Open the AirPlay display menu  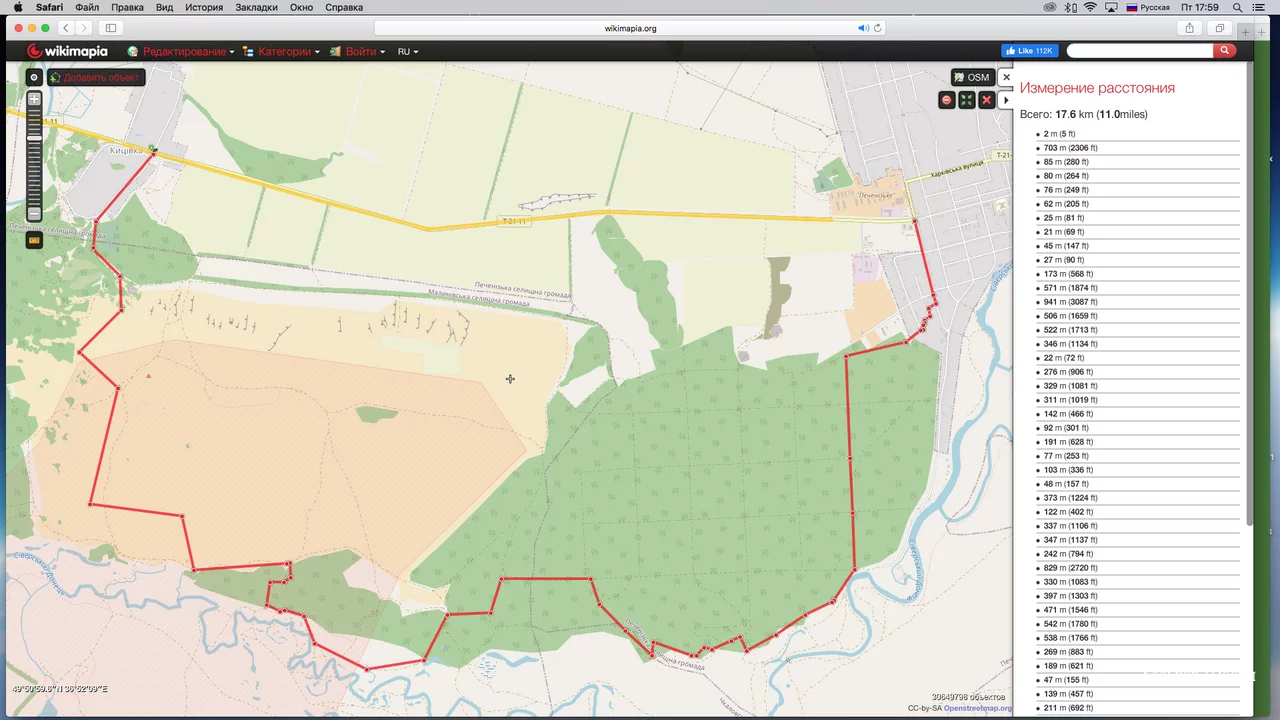(1112, 7)
